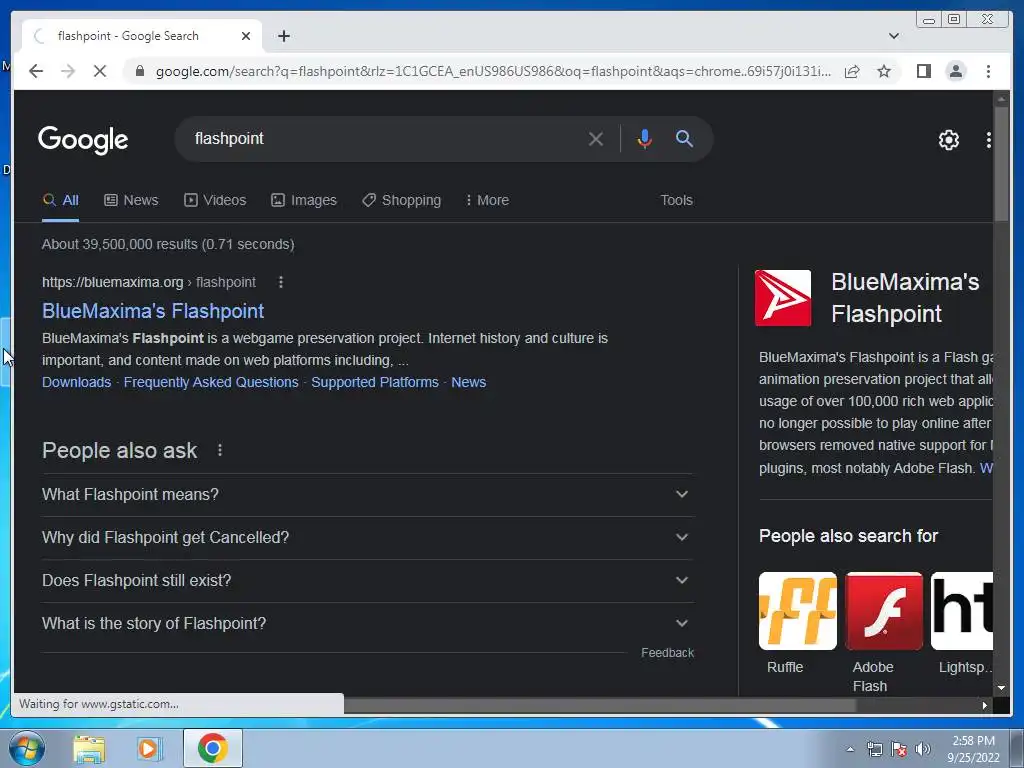
Task: Open the Downloads sitelink
Action: click(76, 382)
